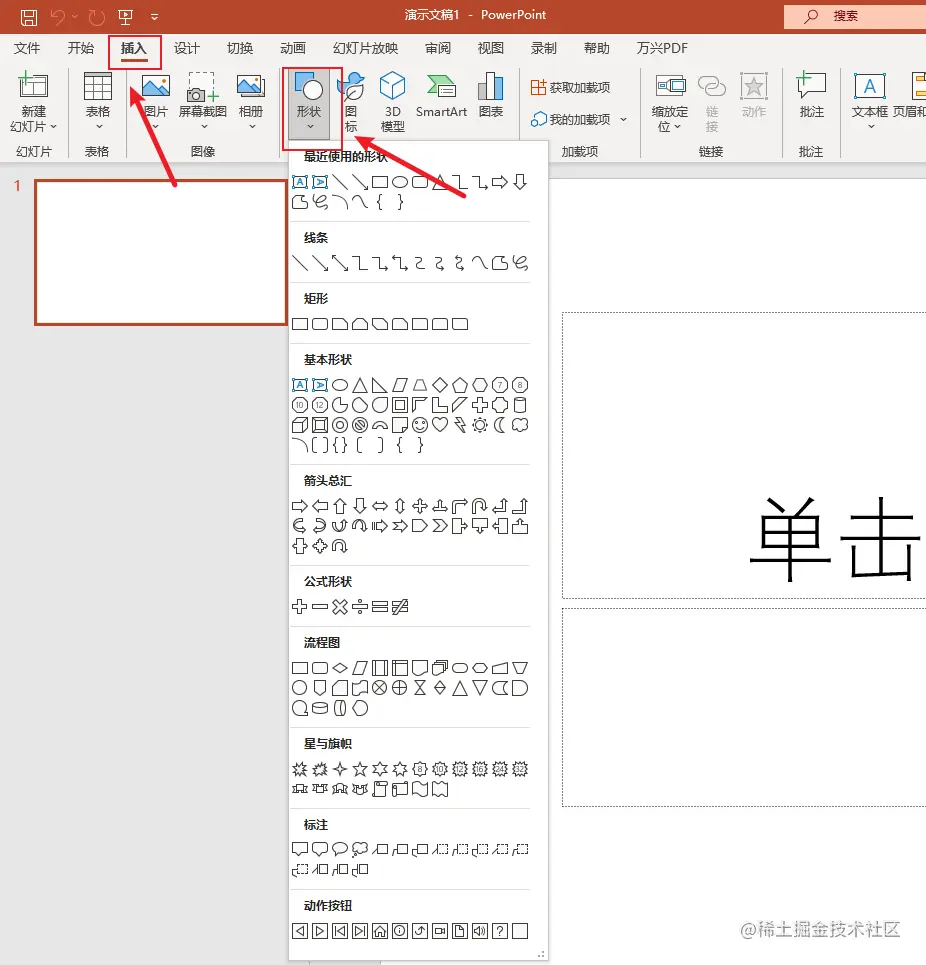The width and height of the screenshot is (926, 965).
Task: Select the 4-point star shape
Action: pos(340,769)
